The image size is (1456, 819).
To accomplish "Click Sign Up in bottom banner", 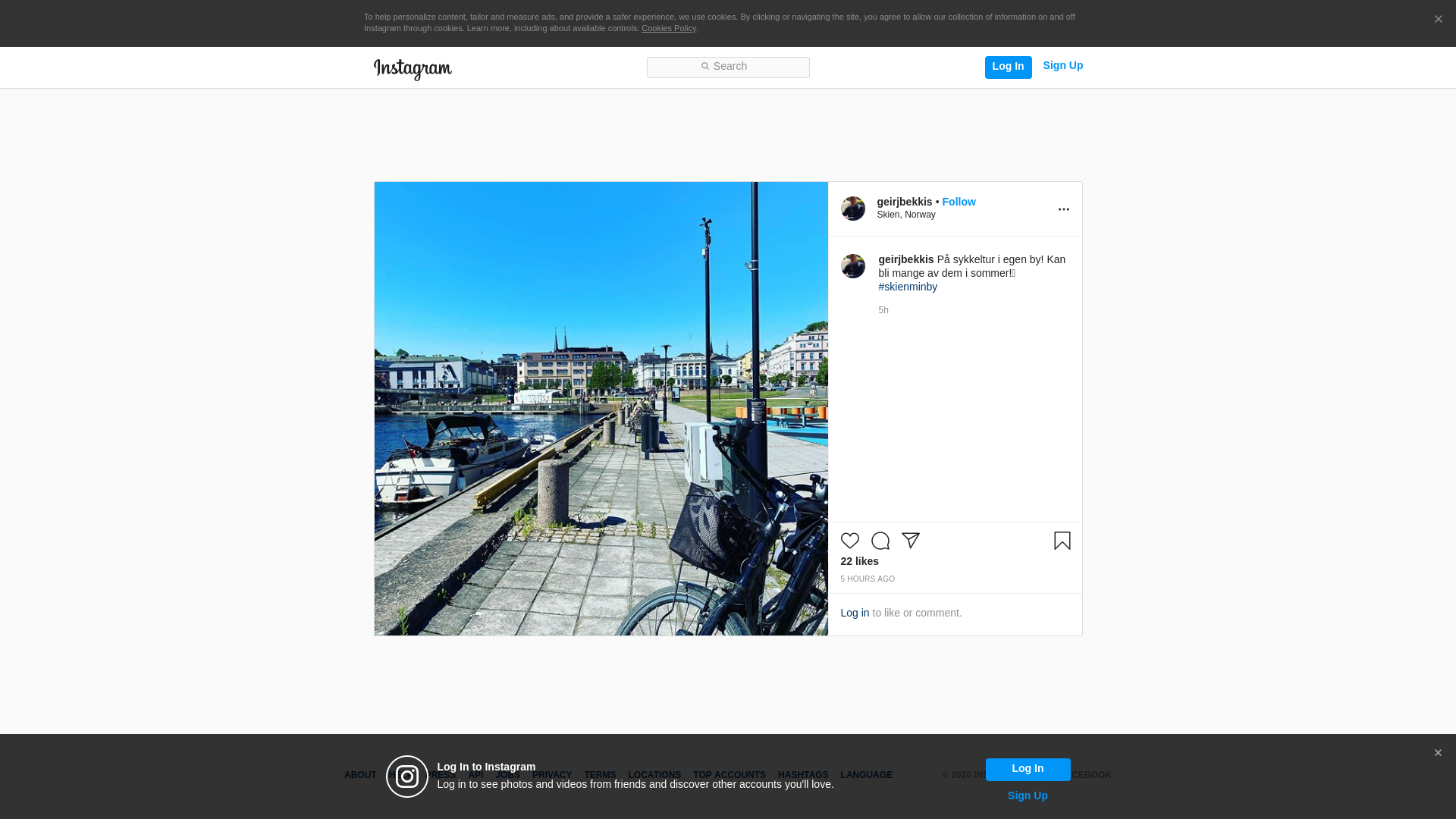I will pyautogui.click(x=1028, y=795).
